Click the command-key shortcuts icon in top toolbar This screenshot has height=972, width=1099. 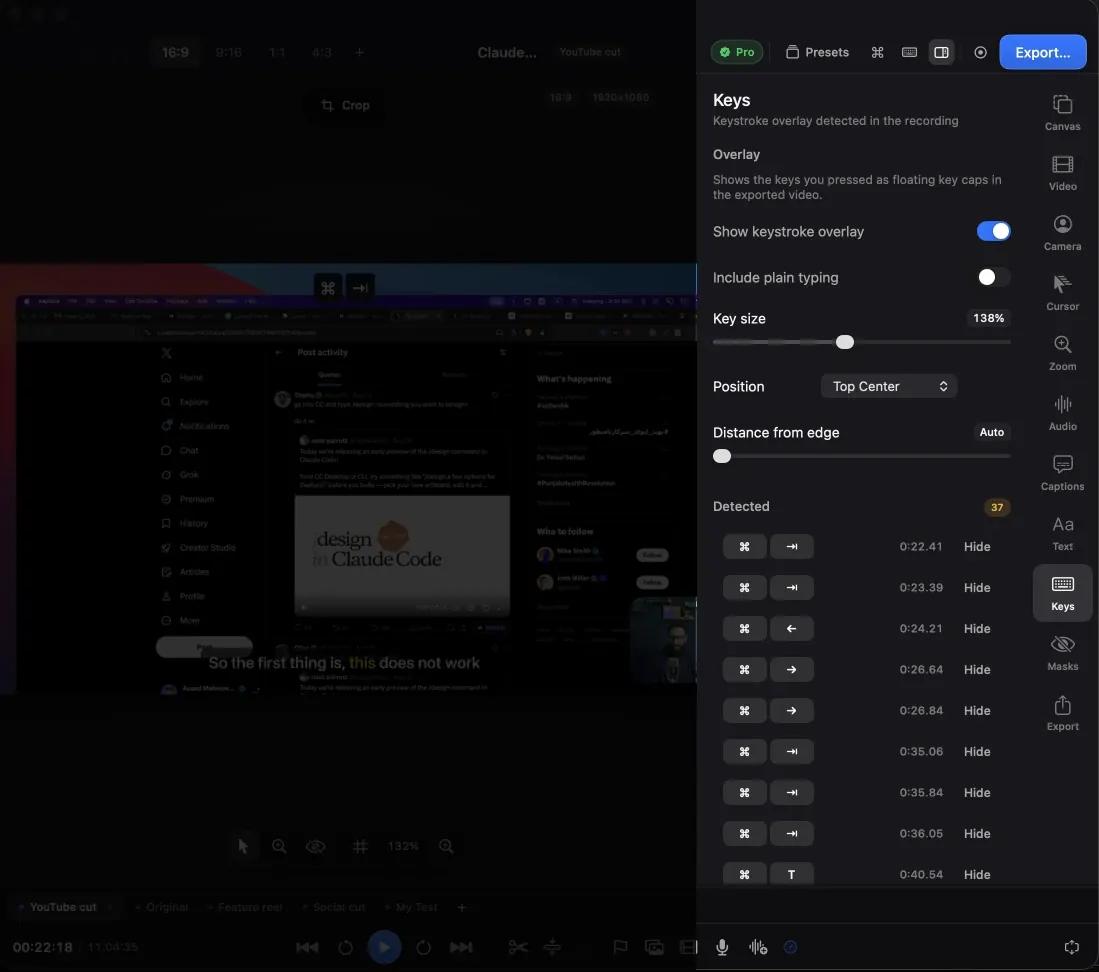point(877,52)
